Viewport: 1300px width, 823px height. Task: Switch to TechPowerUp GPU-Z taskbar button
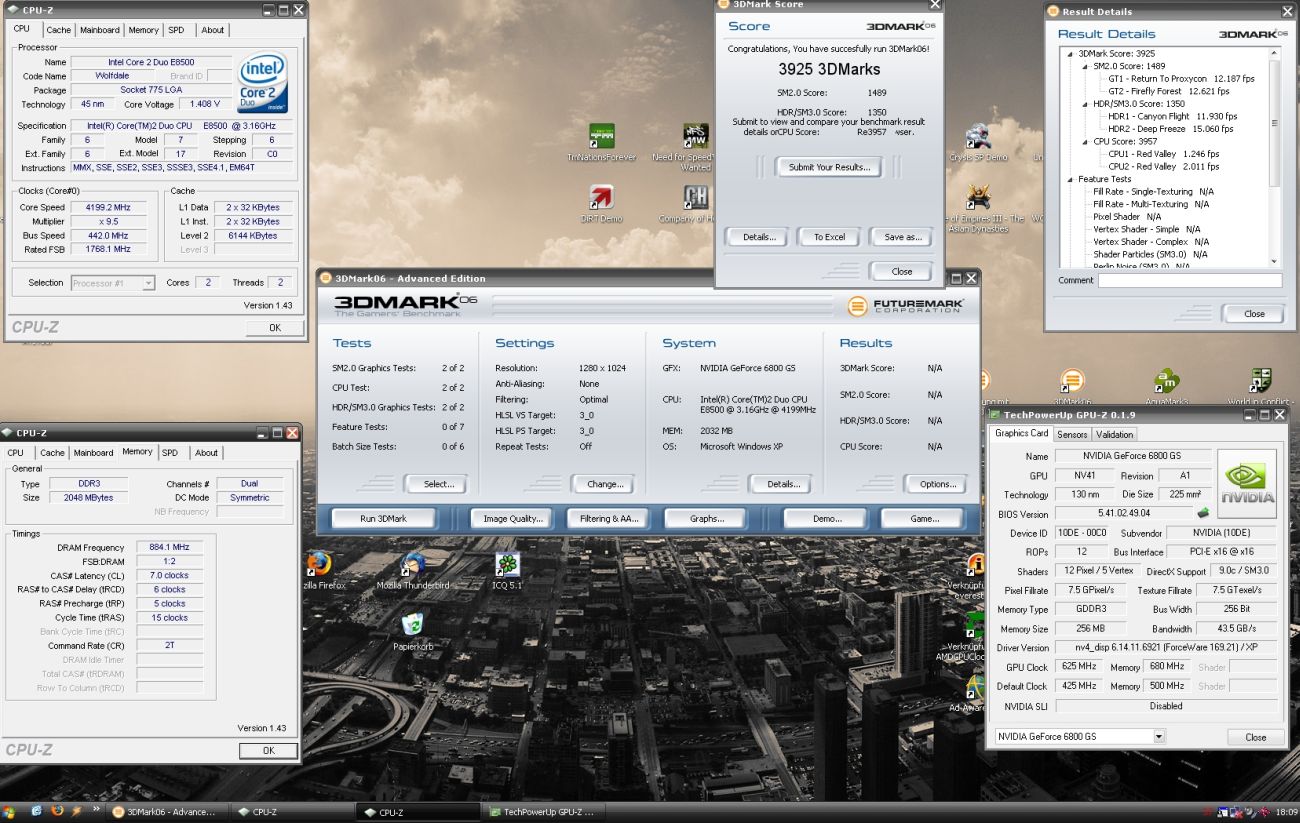coord(545,812)
